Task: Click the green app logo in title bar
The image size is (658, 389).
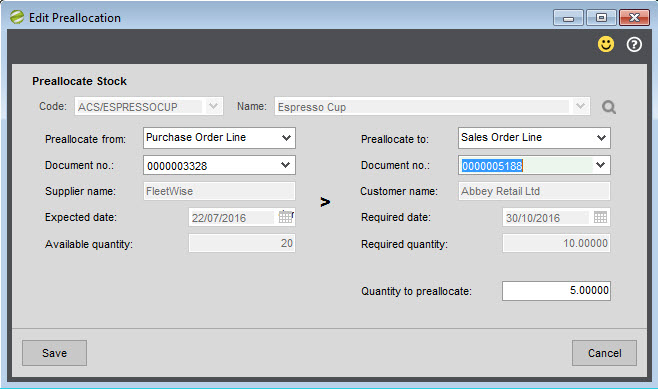Action: (x=17, y=17)
